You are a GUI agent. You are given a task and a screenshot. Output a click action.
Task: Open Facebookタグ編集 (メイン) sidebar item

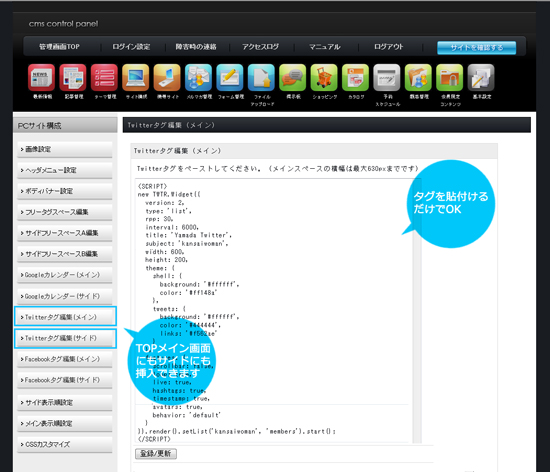click(65, 359)
